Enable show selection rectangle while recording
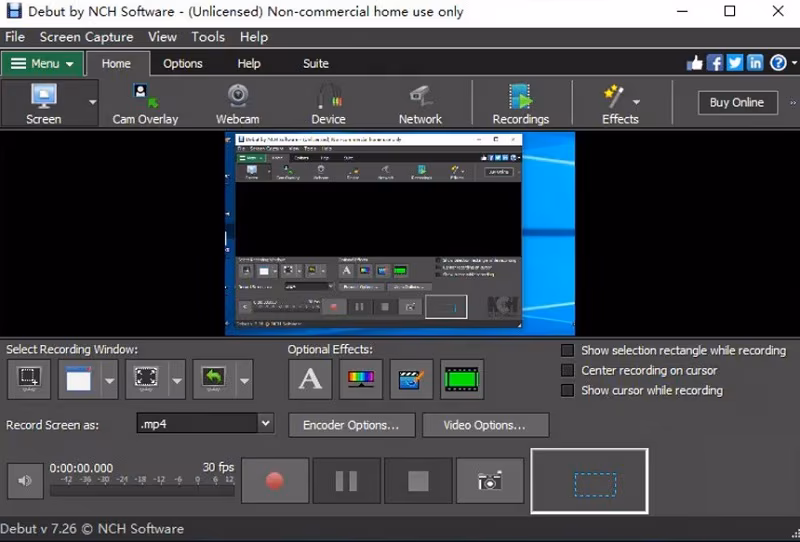Viewport: 800px width, 542px height. point(567,350)
